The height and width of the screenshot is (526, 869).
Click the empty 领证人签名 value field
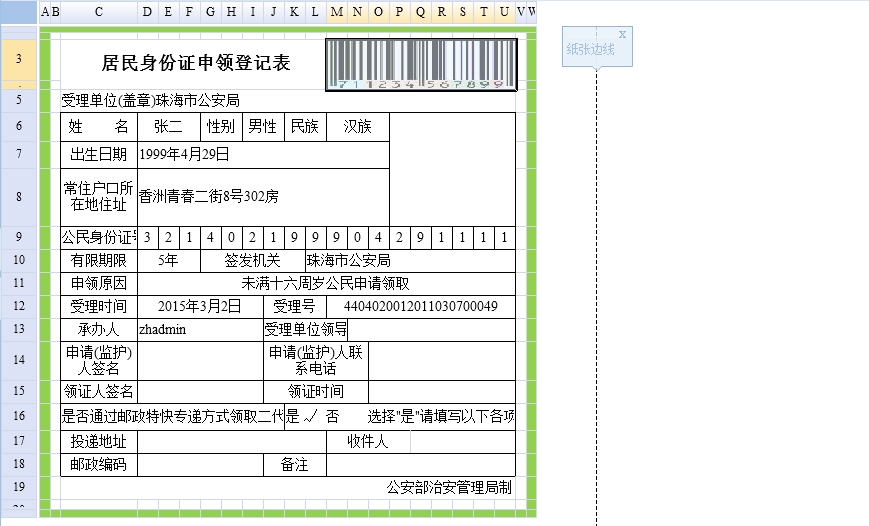pyautogui.click(x=200, y=392)
